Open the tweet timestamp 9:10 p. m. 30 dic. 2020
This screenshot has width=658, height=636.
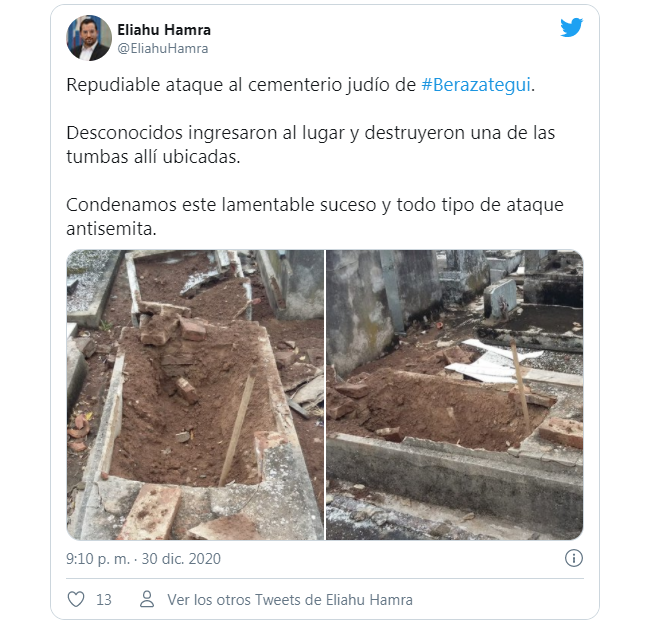click(143, 559)
